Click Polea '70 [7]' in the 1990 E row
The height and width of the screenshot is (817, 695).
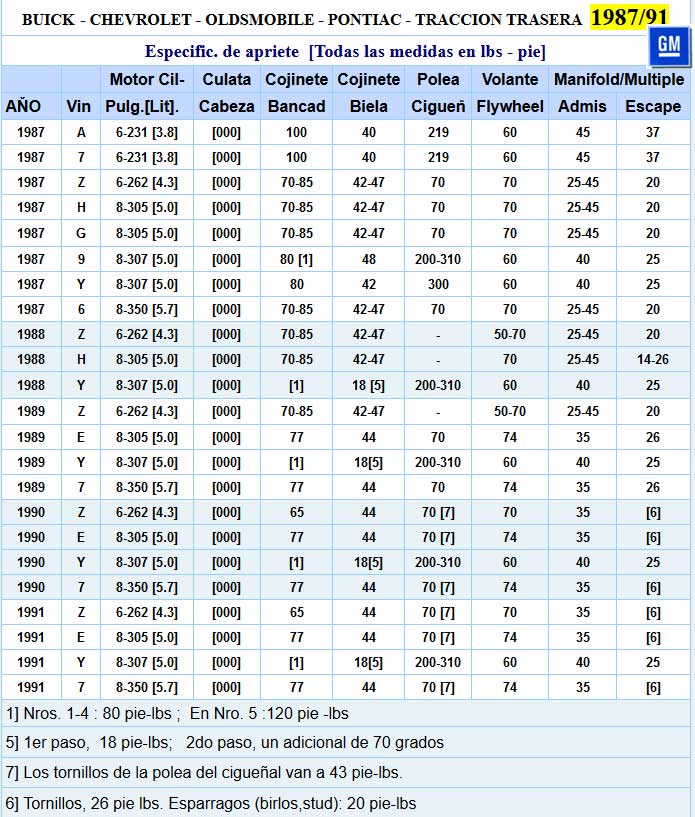click(438, 537)
